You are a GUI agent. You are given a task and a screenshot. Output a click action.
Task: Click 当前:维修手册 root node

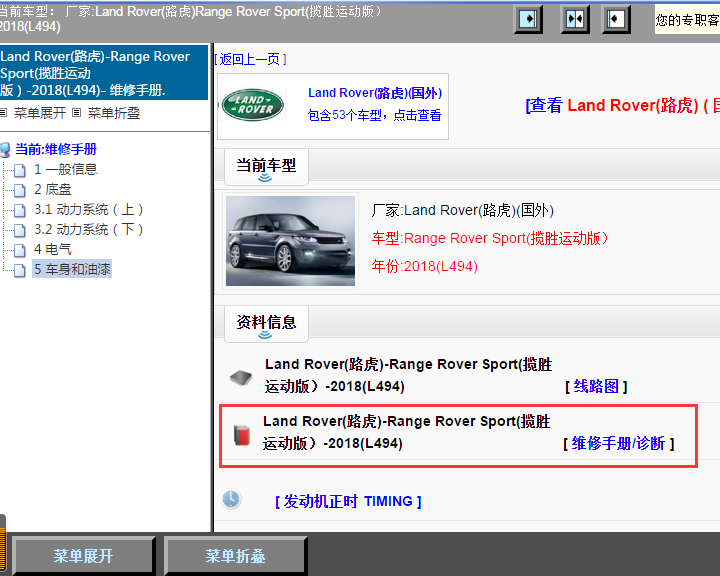click(56, 149)
